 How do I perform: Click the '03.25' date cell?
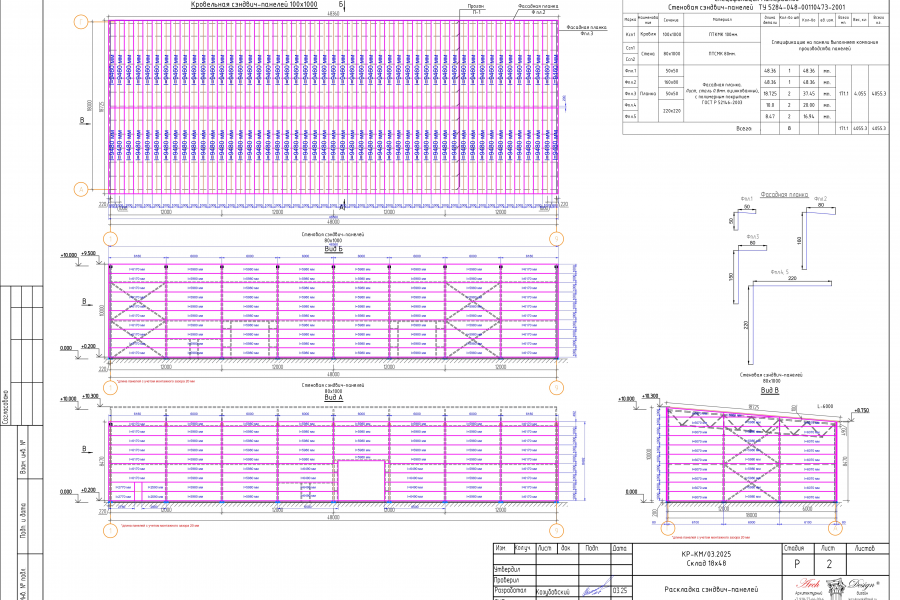pos(620,590)
